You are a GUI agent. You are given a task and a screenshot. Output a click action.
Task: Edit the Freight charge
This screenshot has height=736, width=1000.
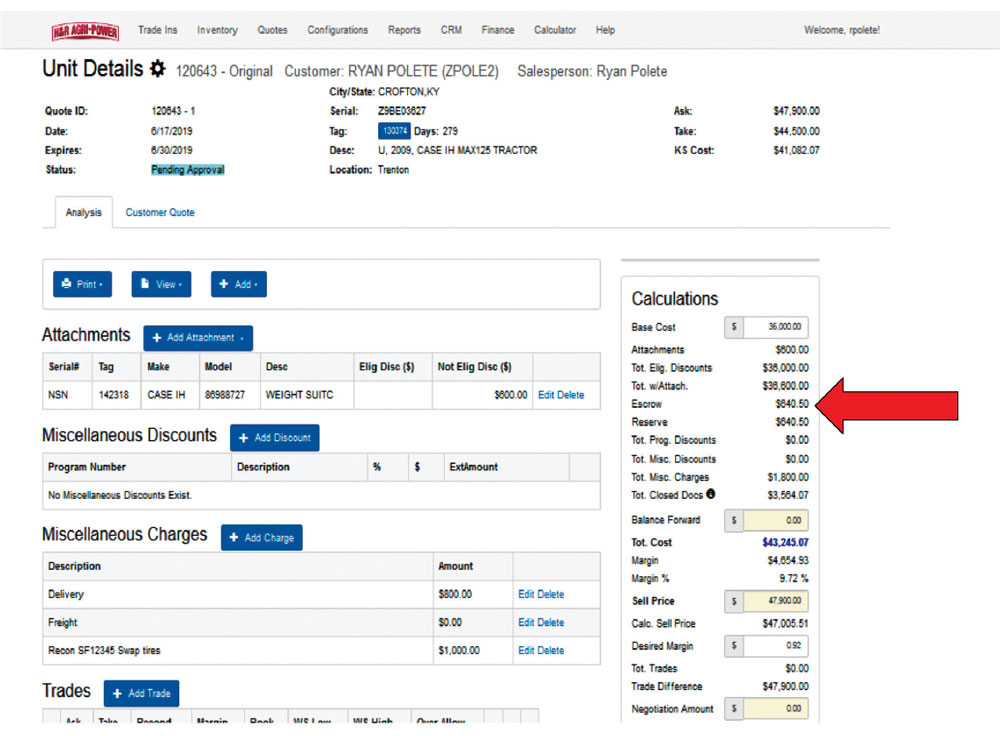coord(526,622)
